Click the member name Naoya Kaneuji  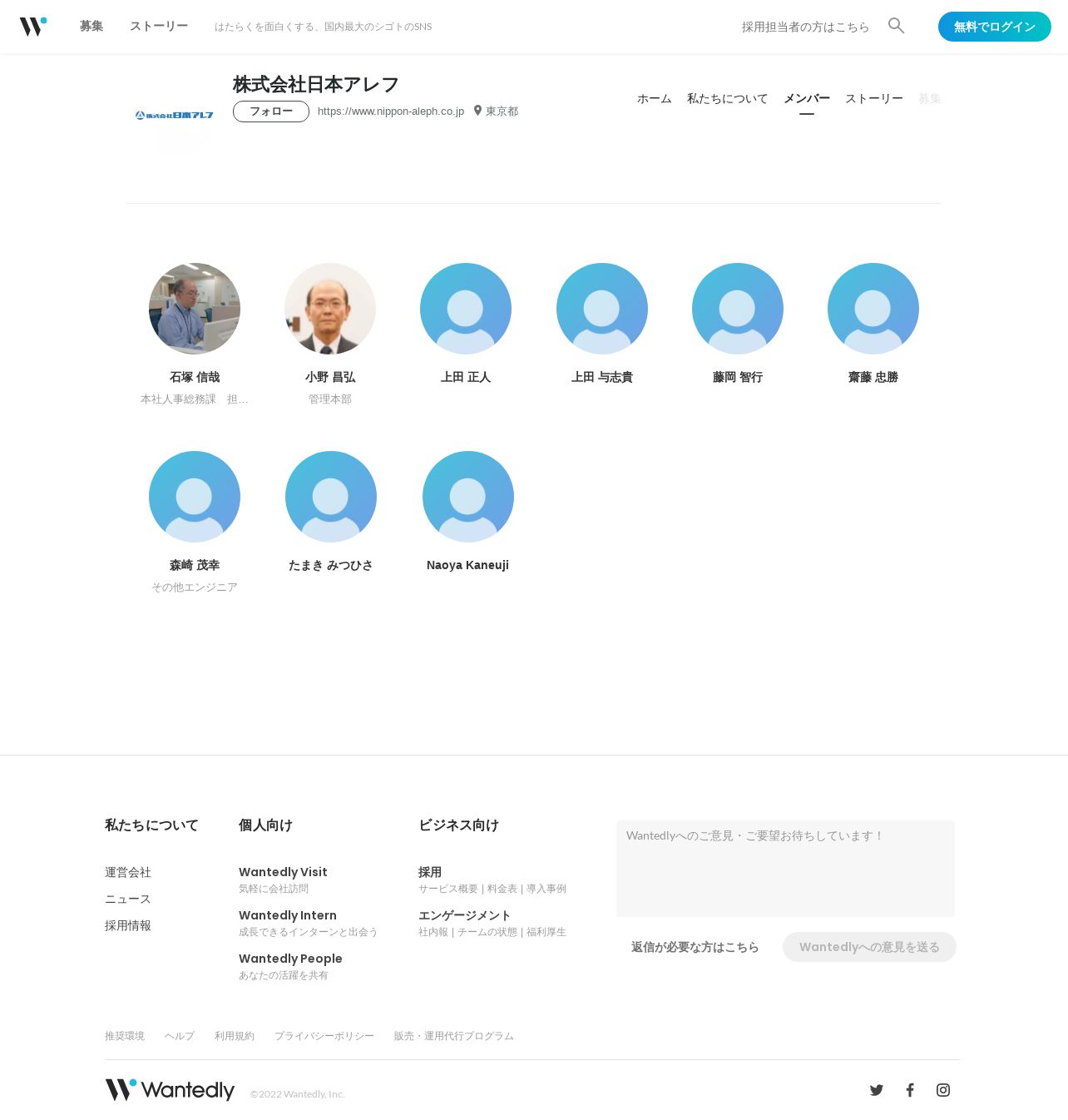point(467,565)
